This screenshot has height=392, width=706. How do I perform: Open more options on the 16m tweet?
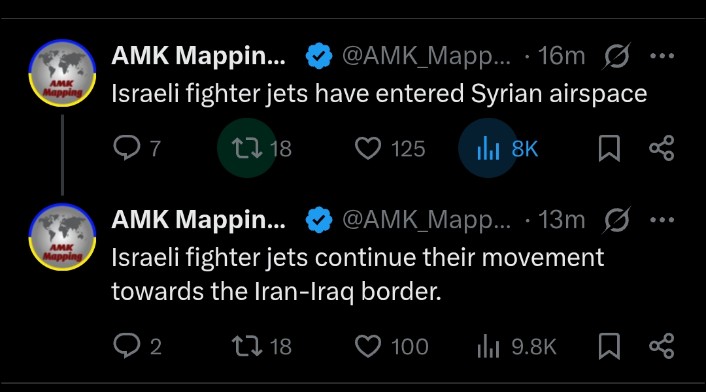662,56
